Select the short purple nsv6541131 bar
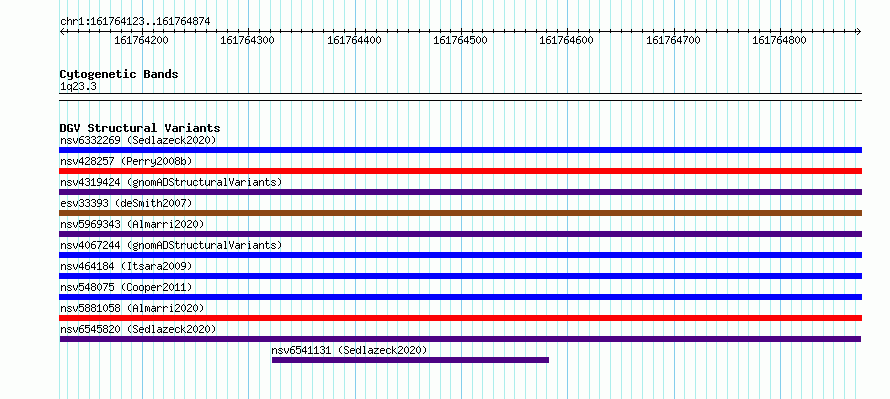Viewport: 890px width, 399px height. [410, 360]
